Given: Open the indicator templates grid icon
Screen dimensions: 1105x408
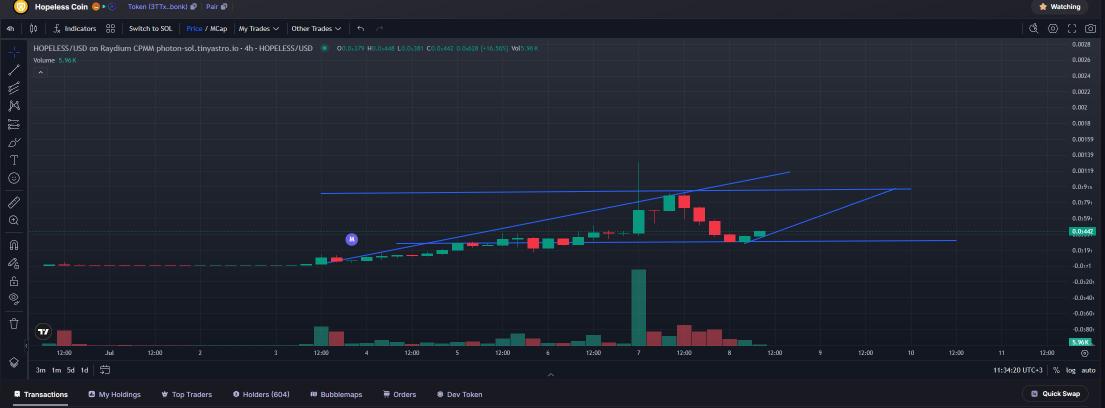Looking at the screenshot, I should 111,29.
